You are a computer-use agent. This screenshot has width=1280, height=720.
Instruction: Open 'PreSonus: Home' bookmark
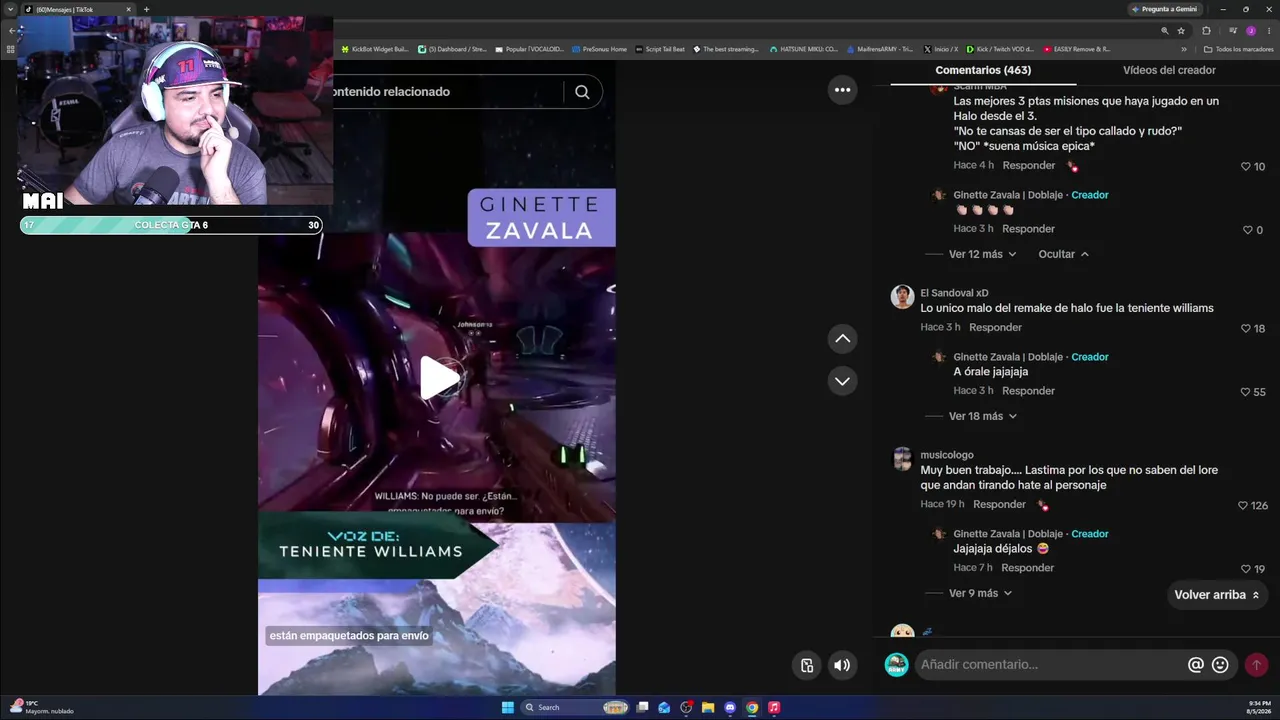click(599, 49)
